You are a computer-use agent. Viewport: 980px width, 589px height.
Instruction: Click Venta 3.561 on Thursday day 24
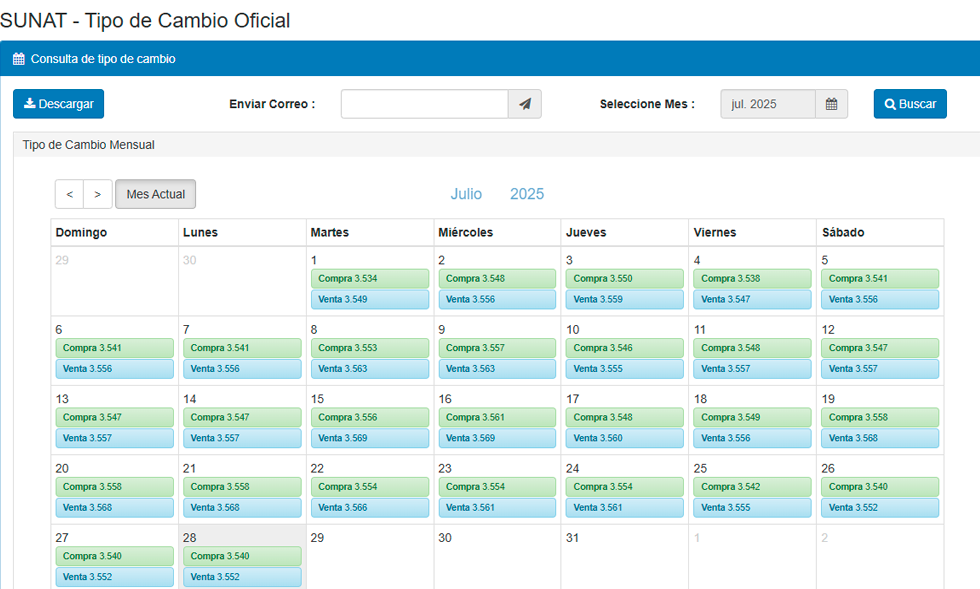624,507
